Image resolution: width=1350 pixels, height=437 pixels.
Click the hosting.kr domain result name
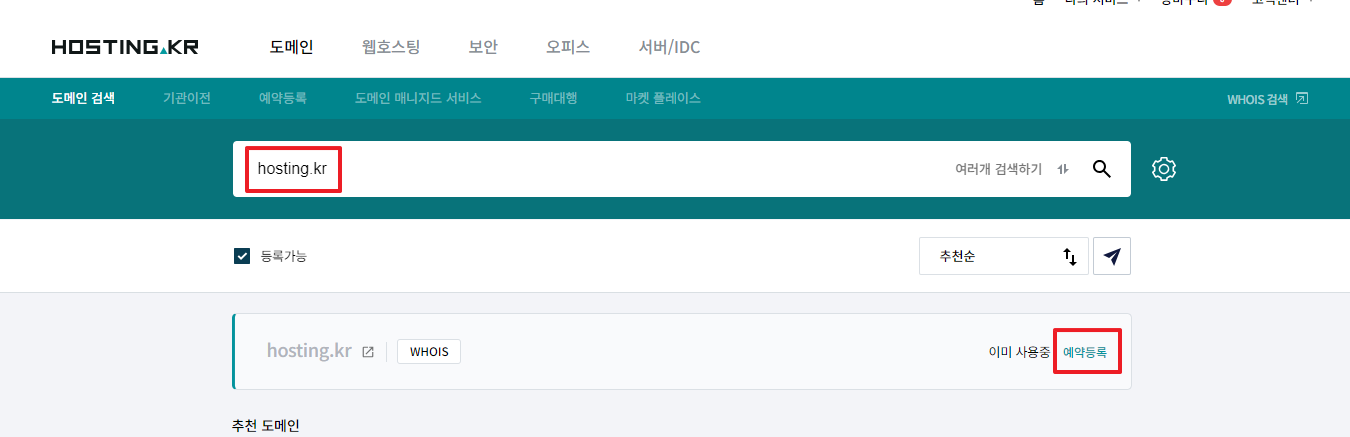(x=309, y=351)
